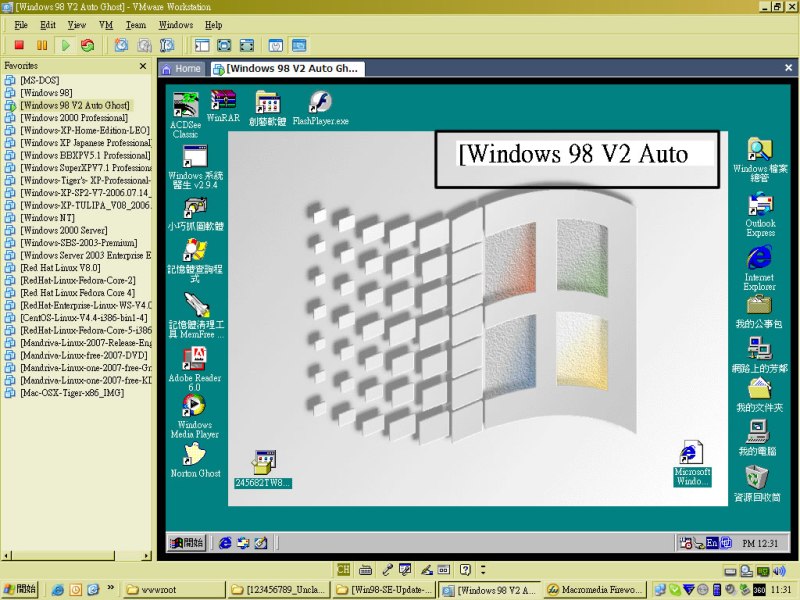Click the Take Snapshot toolbar icon

121,45
